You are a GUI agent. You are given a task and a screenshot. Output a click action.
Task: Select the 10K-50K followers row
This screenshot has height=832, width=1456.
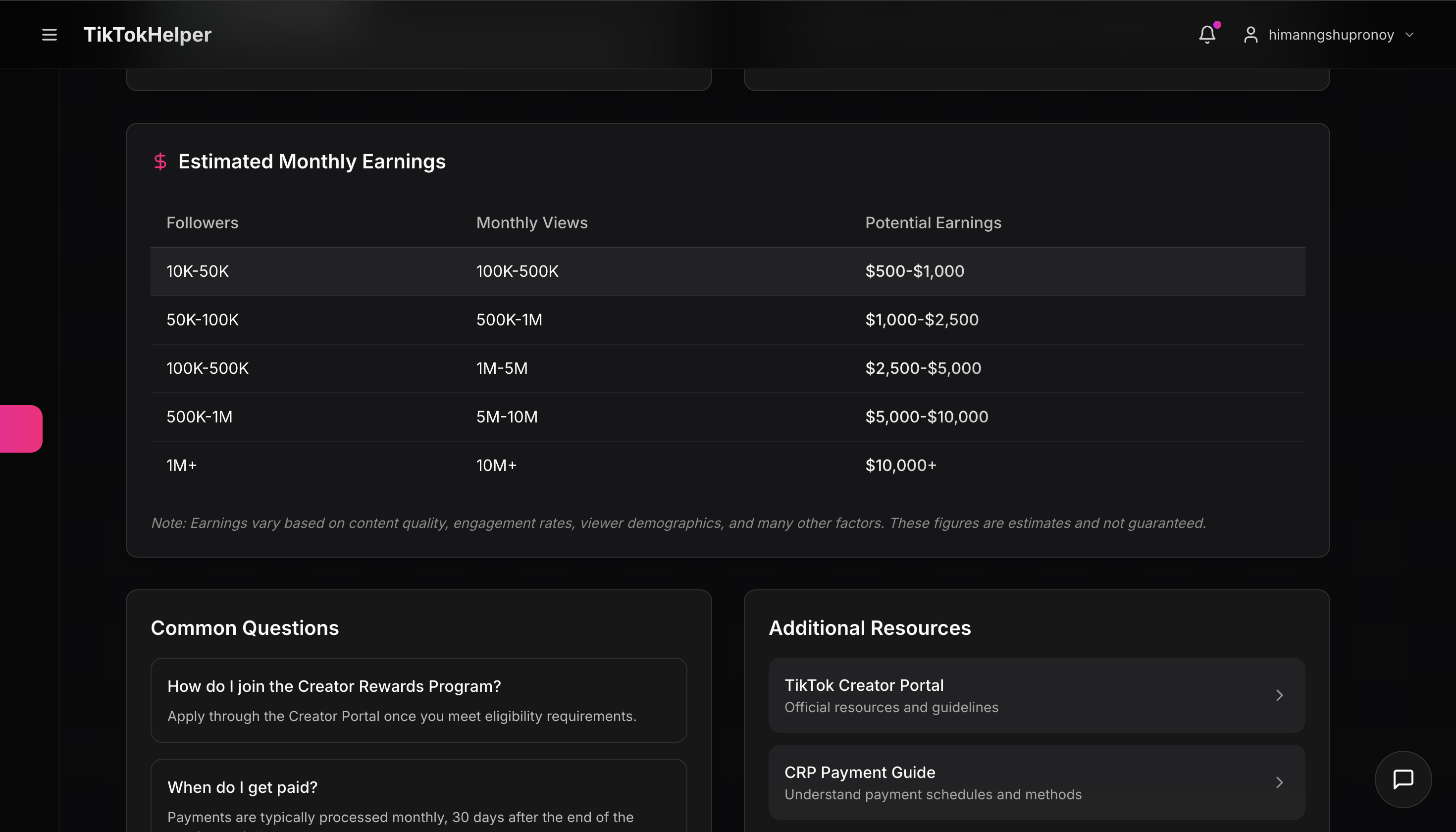198,271
